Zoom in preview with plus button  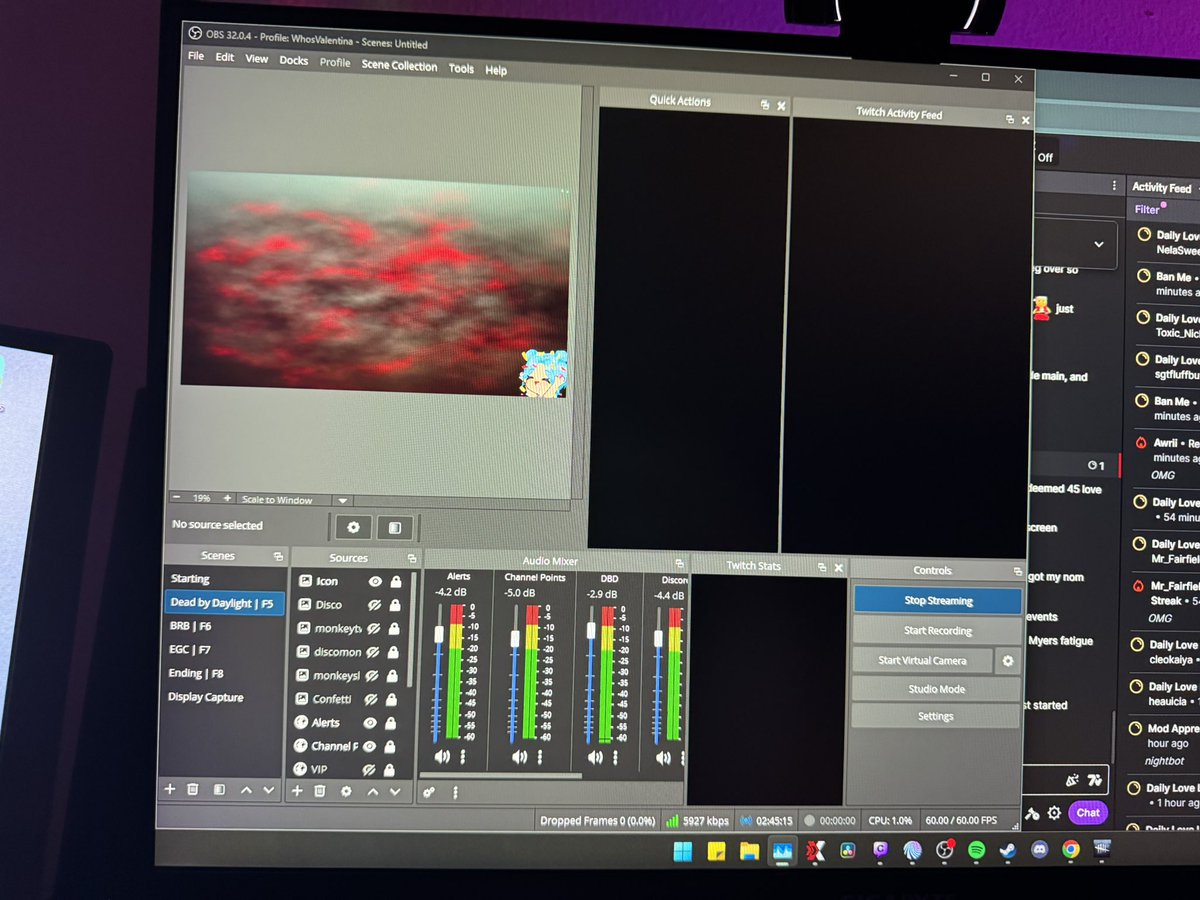coord(227,498)
